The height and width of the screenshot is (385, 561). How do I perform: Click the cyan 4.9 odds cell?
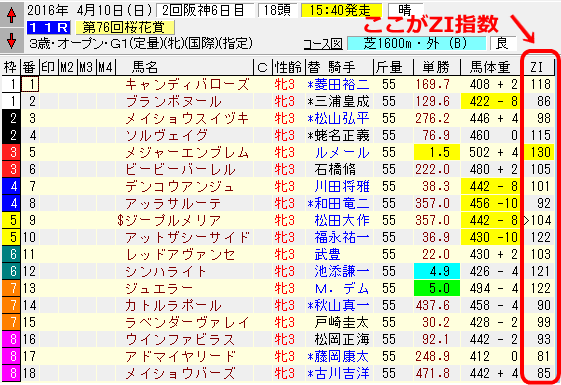click(436, 272)
